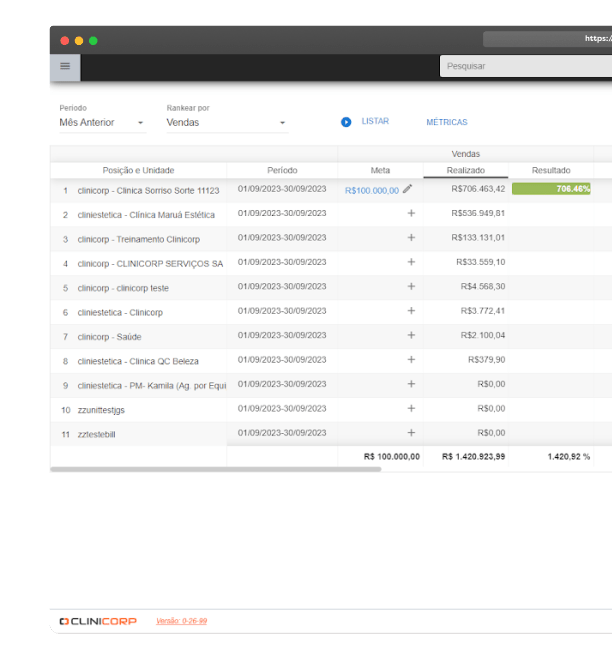Add meta plus for Clinica QC Beleza
Screen dimensions: 612x658
pyautogui.click(x=411, y=360)
